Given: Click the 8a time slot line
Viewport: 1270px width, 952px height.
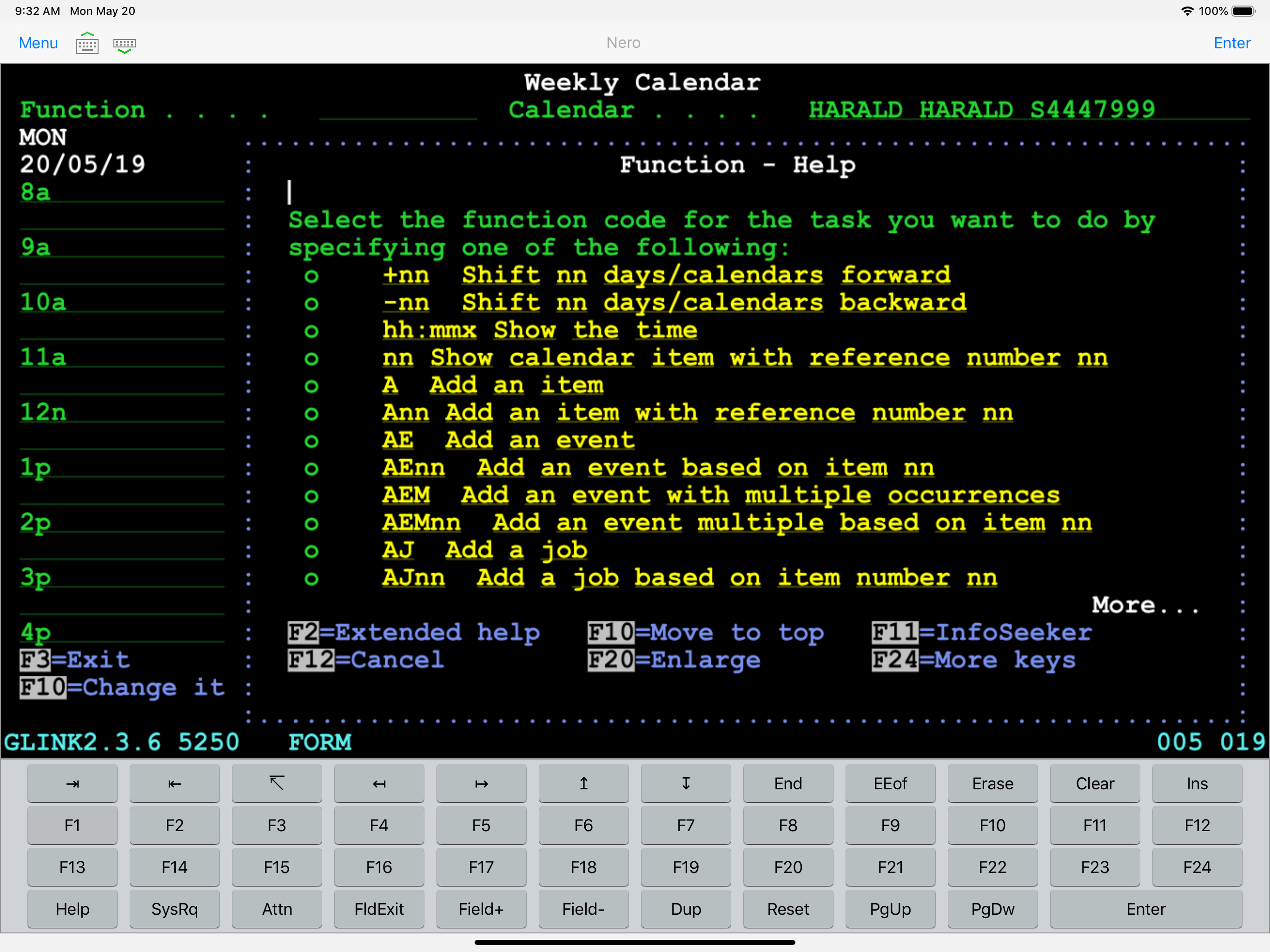Looking at the screenshot, I should [122, 192].
